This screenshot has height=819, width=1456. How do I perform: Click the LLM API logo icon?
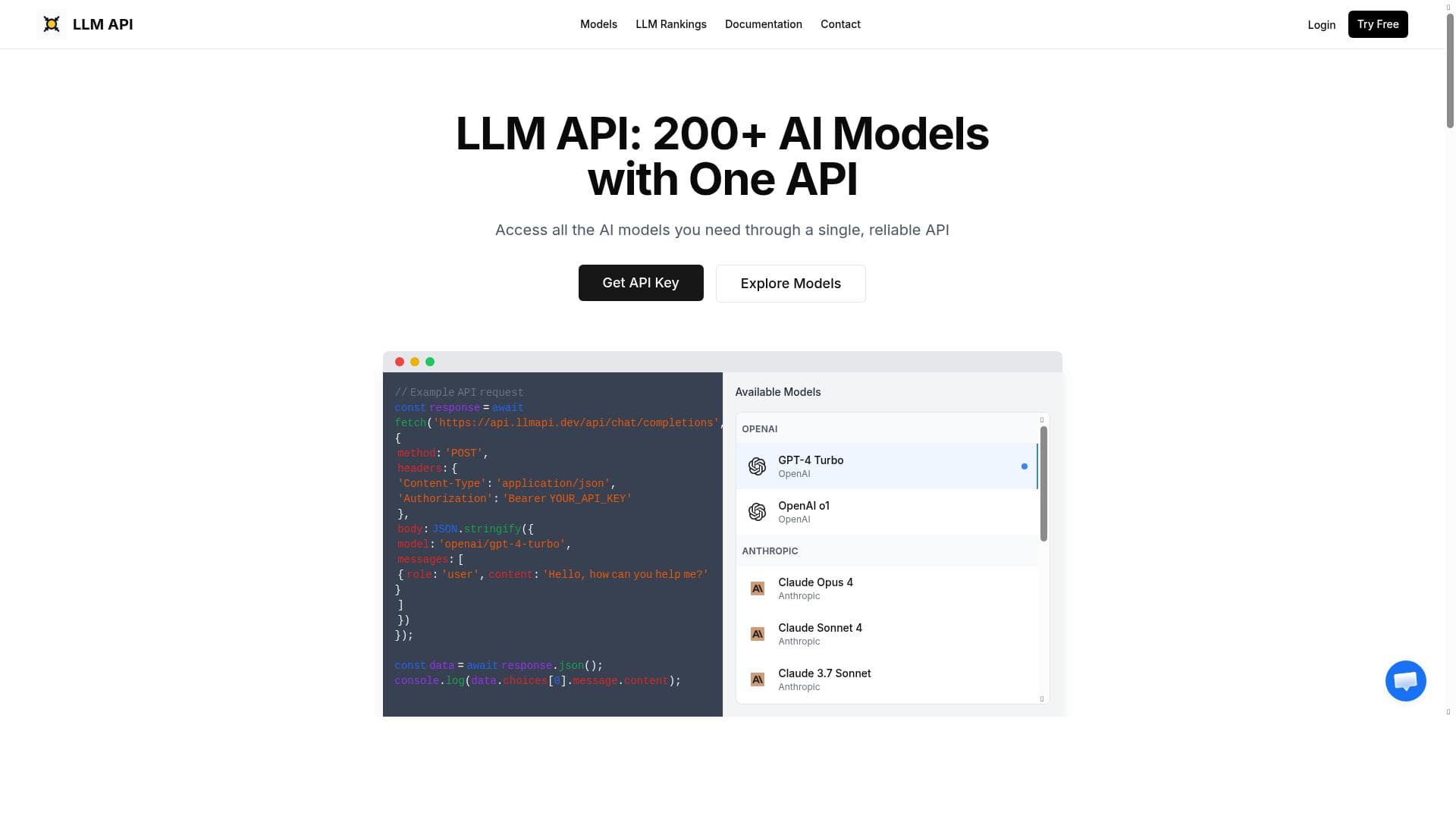(52, 24)
